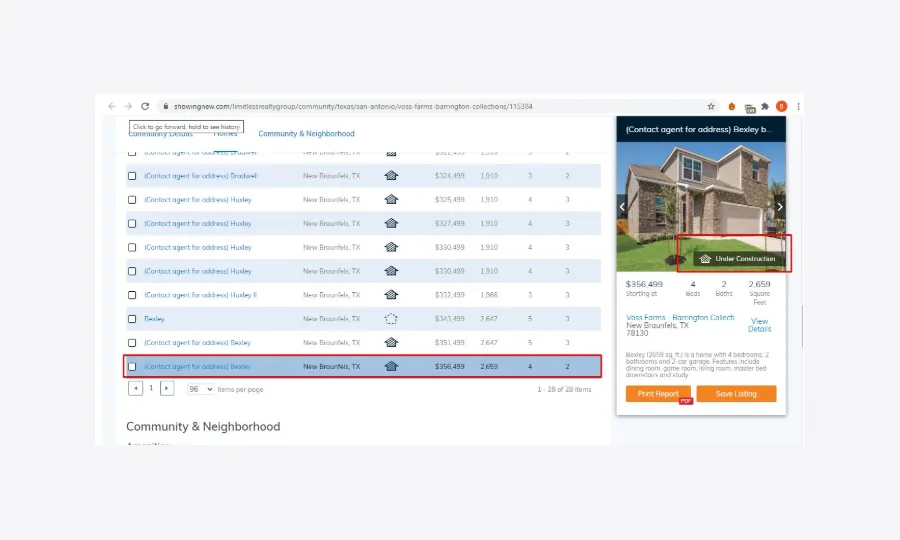
Task: Click the house status icon in the Bradwell $324,499 row
Action: click(x=391, y=176)
